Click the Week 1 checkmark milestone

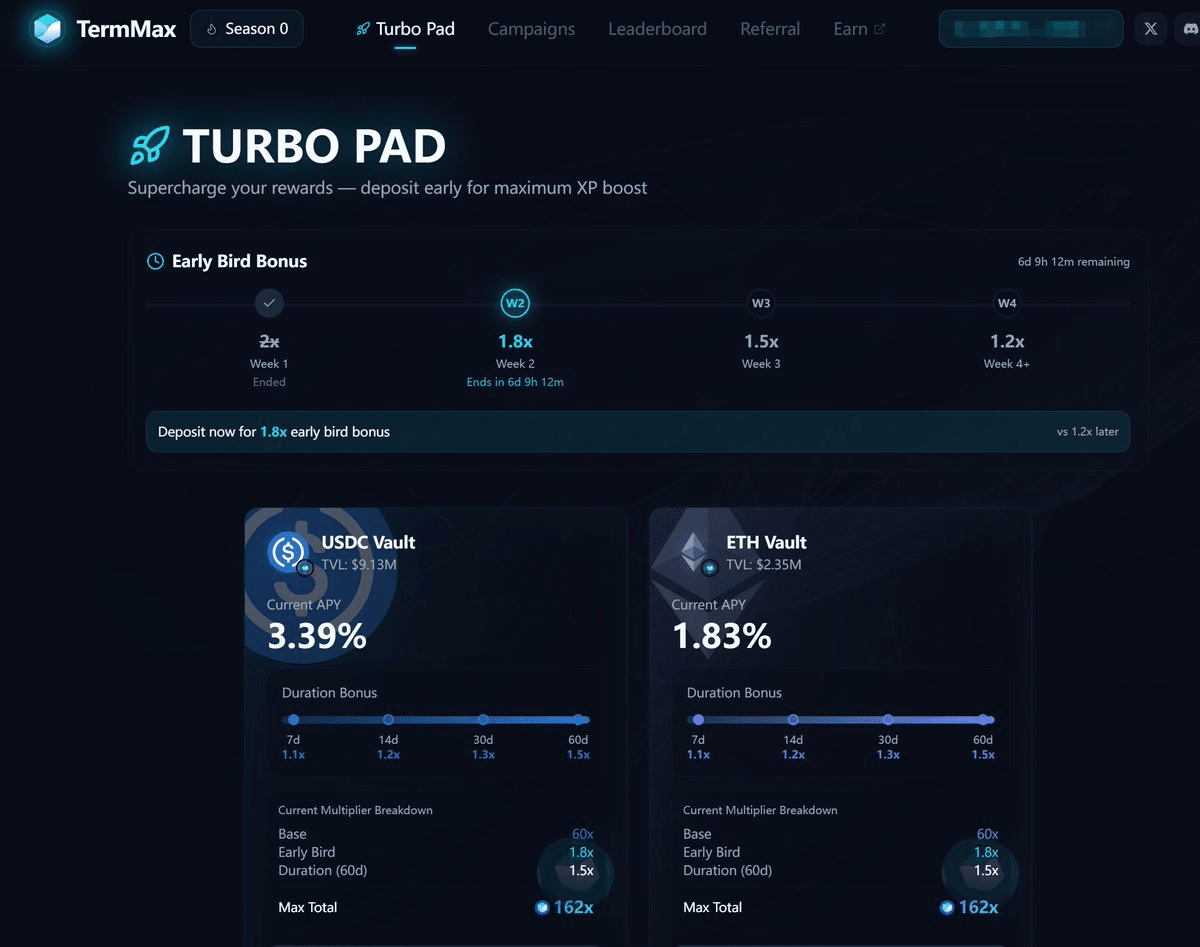(269, 303)
